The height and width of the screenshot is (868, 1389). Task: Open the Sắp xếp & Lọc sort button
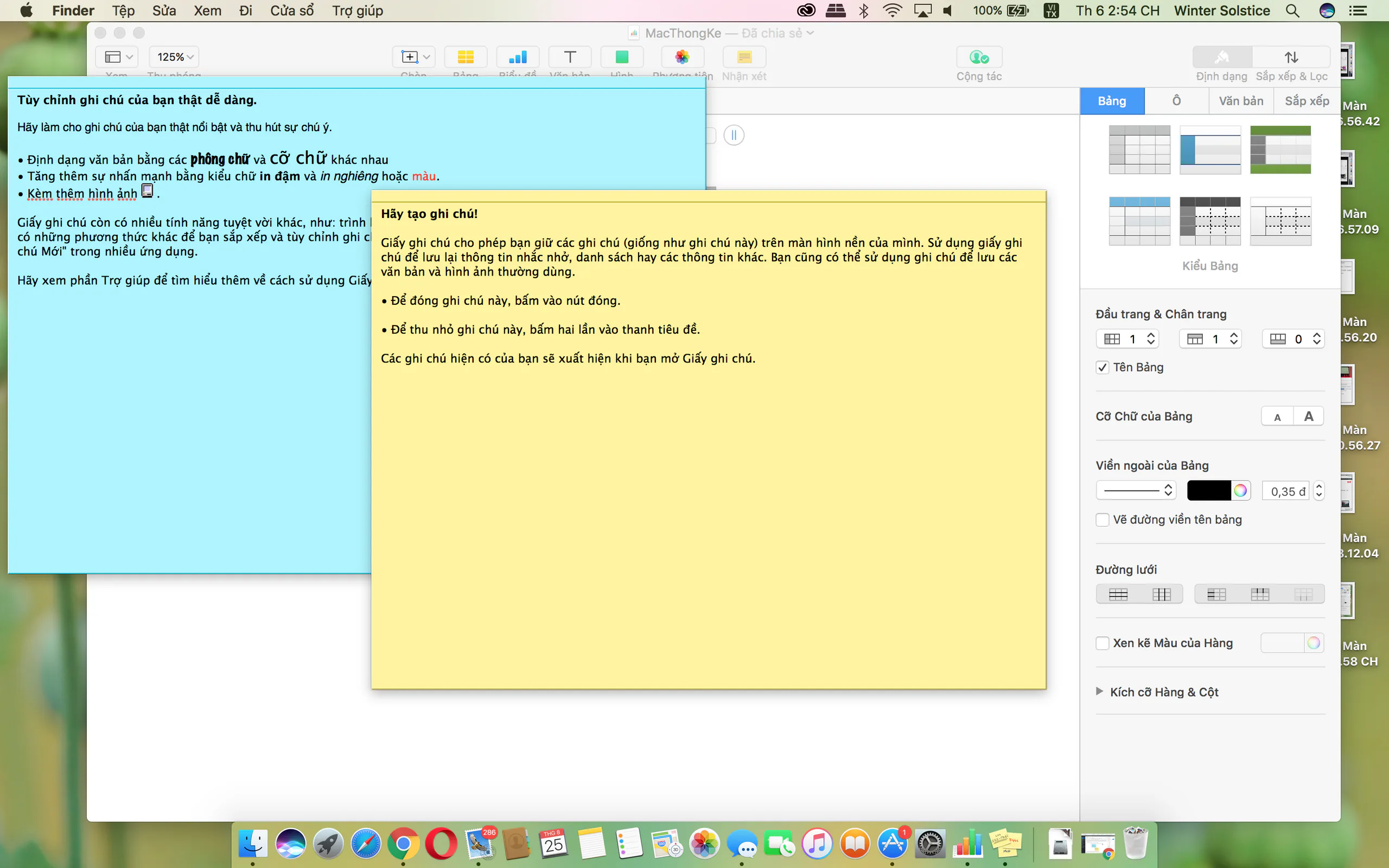tap(1291, 57)
